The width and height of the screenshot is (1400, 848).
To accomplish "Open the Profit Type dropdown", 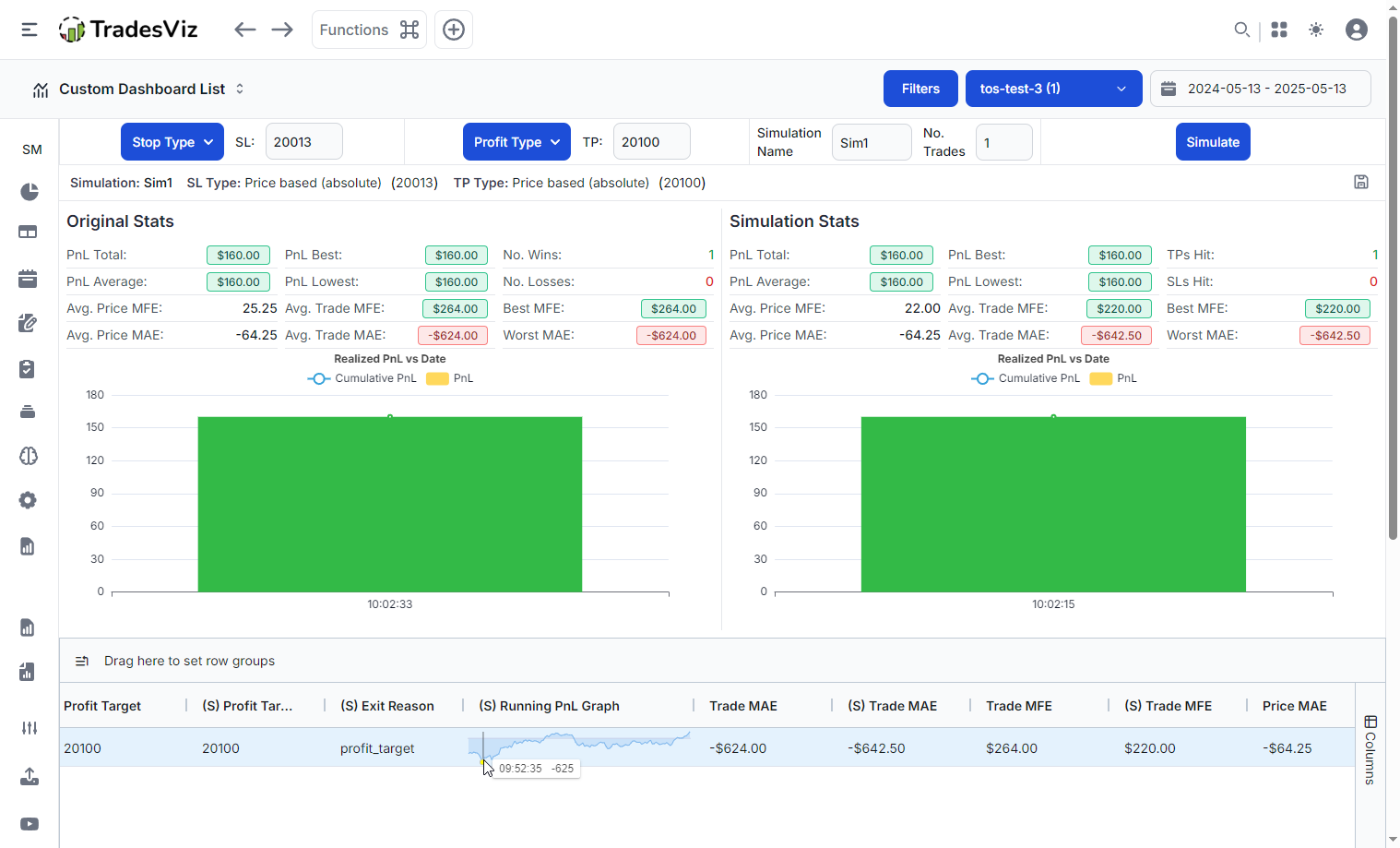I will point(516,142).
